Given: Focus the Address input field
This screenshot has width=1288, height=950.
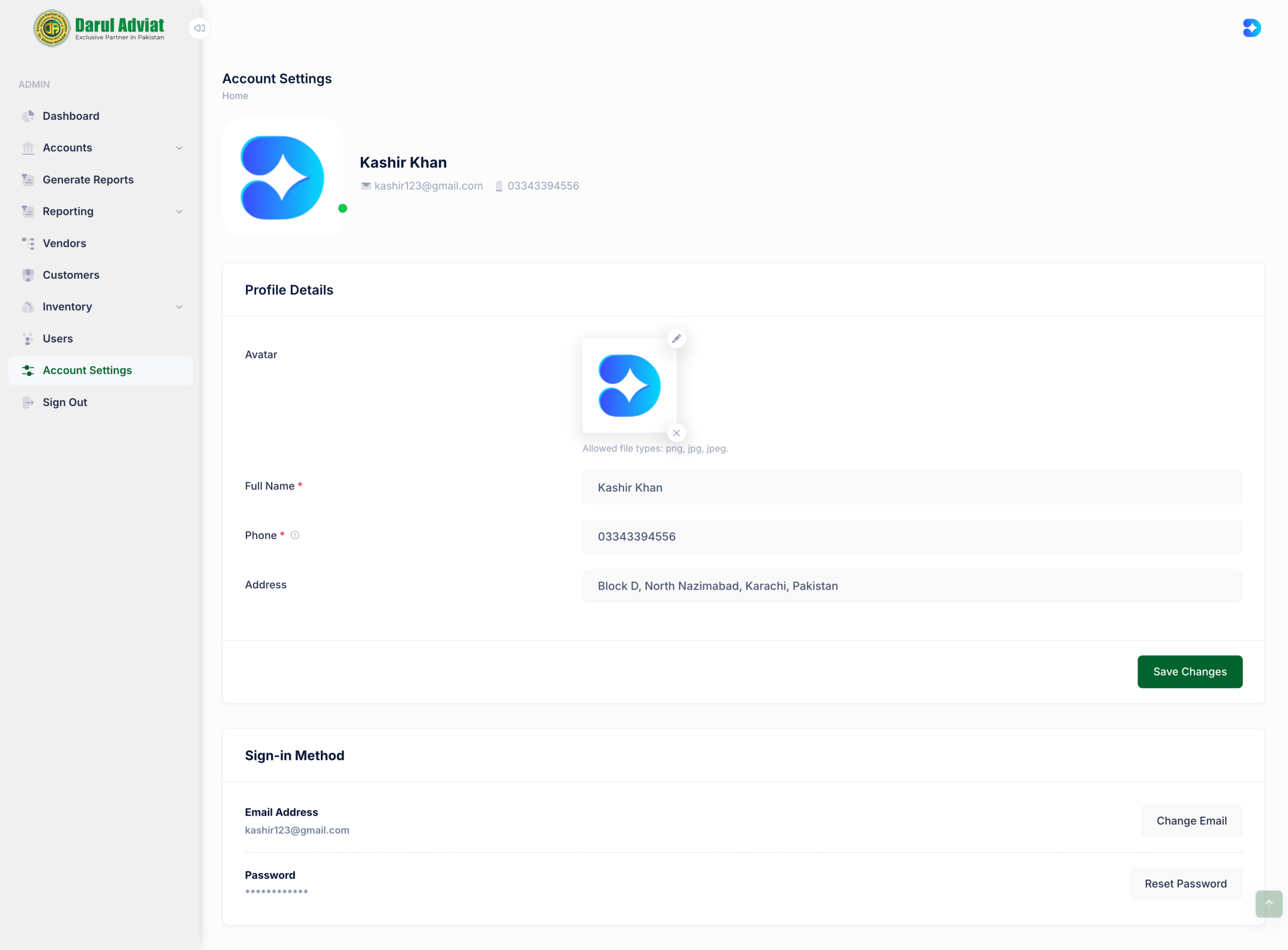Looking at the screenshot, I should [x=912, y=585].
